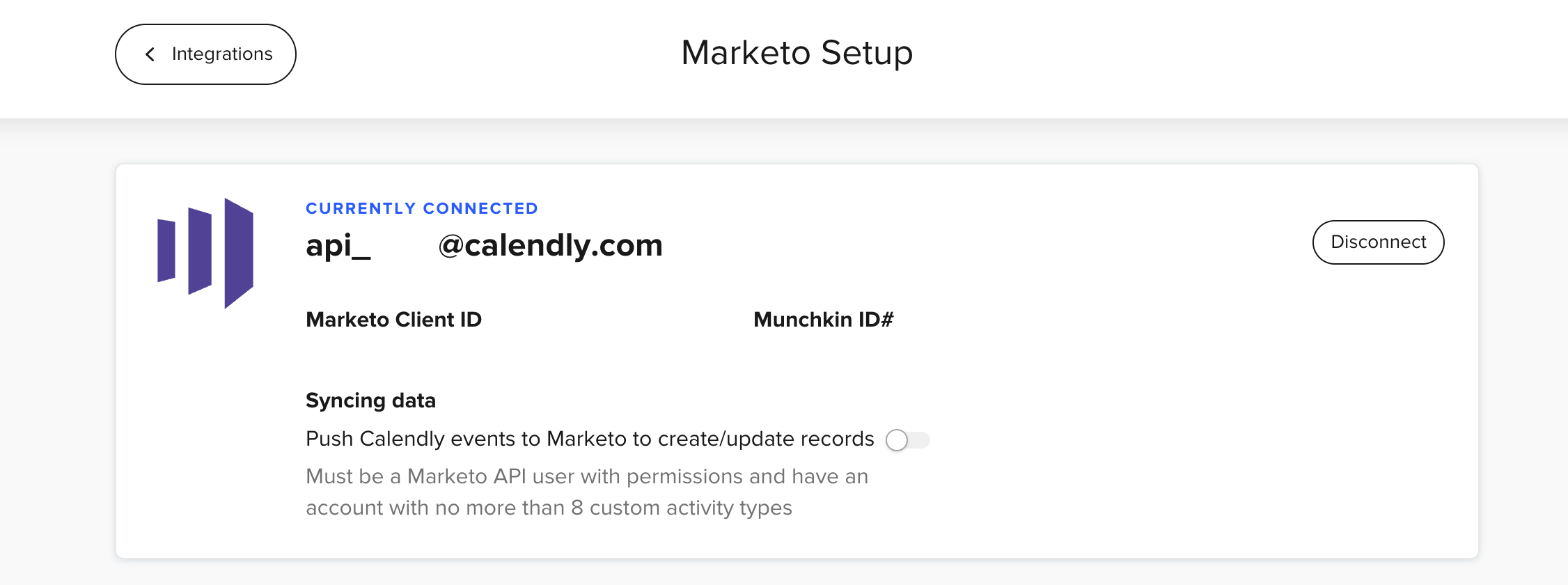Select the CURRENTLY CONNECTED status label
This screenshot has width=1568, height=585.
coord(421,208)
